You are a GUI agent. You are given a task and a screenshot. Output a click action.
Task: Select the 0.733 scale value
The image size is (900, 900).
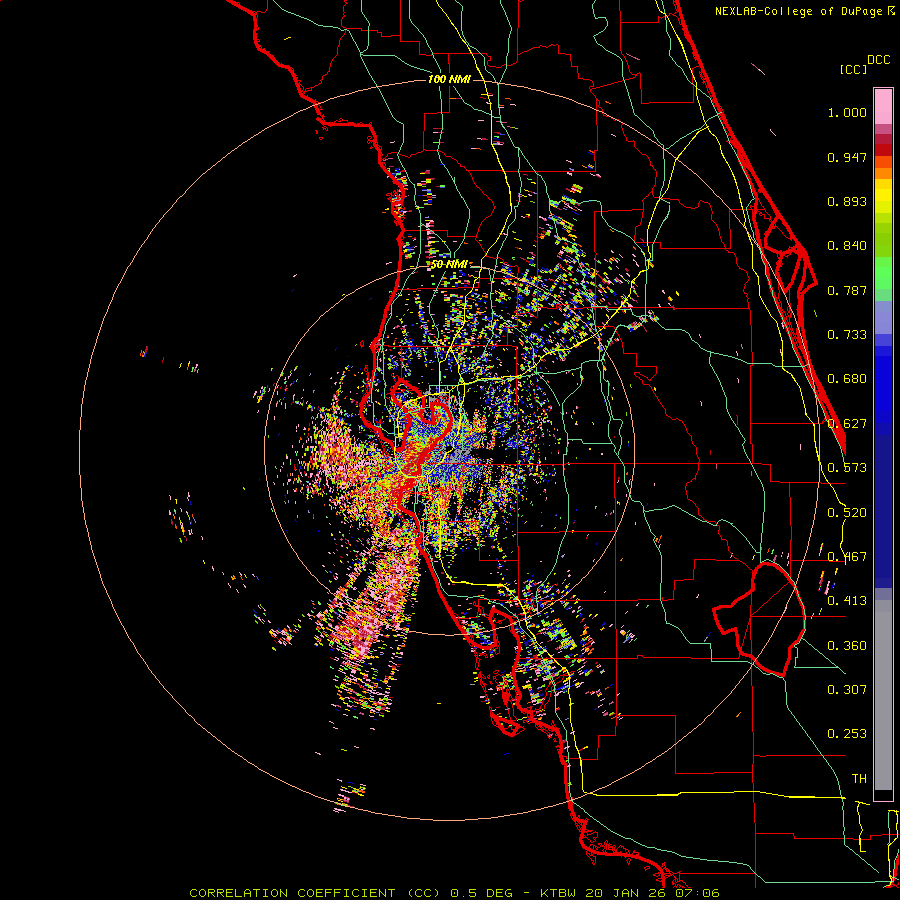coord(847,335)
